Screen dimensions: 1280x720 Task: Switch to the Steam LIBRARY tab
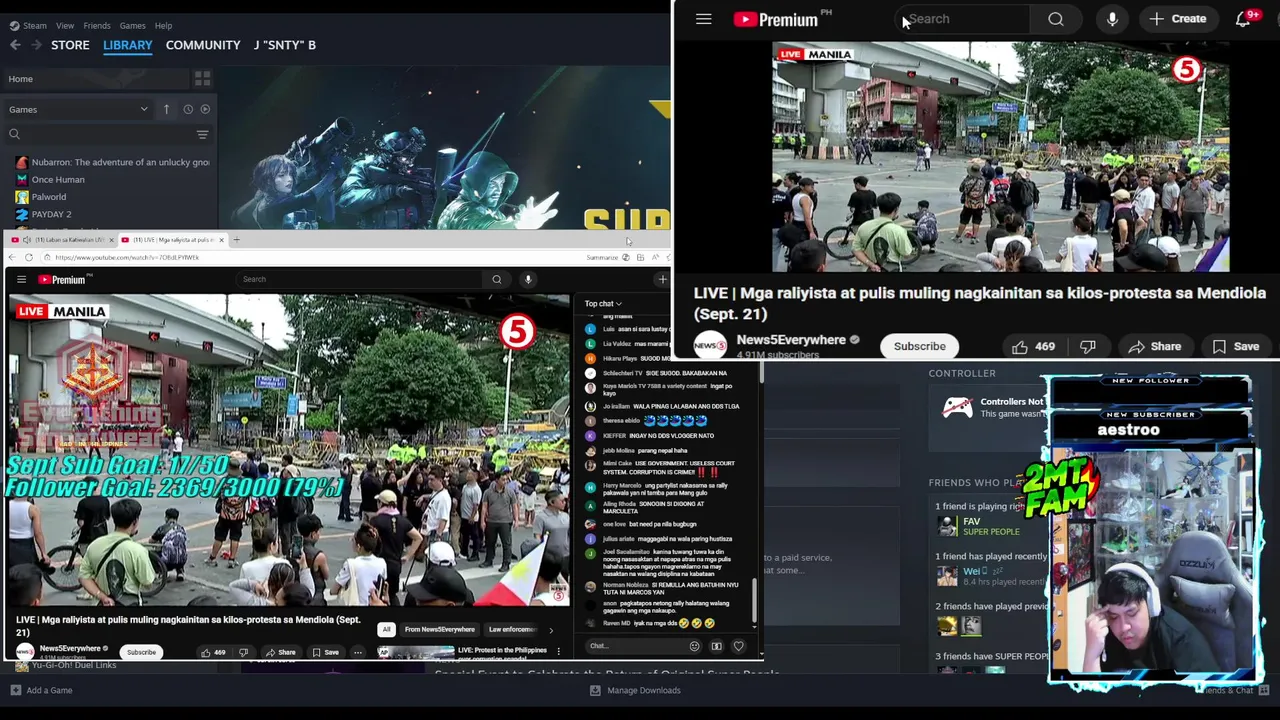[x=128, y=45]
